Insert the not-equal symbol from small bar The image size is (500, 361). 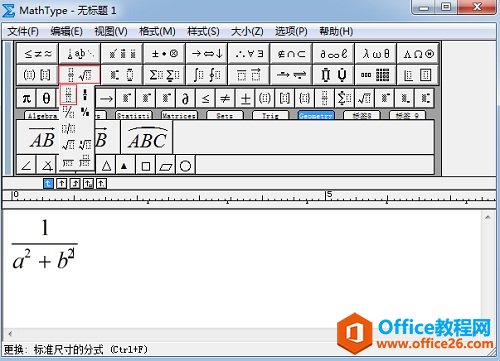225,99
